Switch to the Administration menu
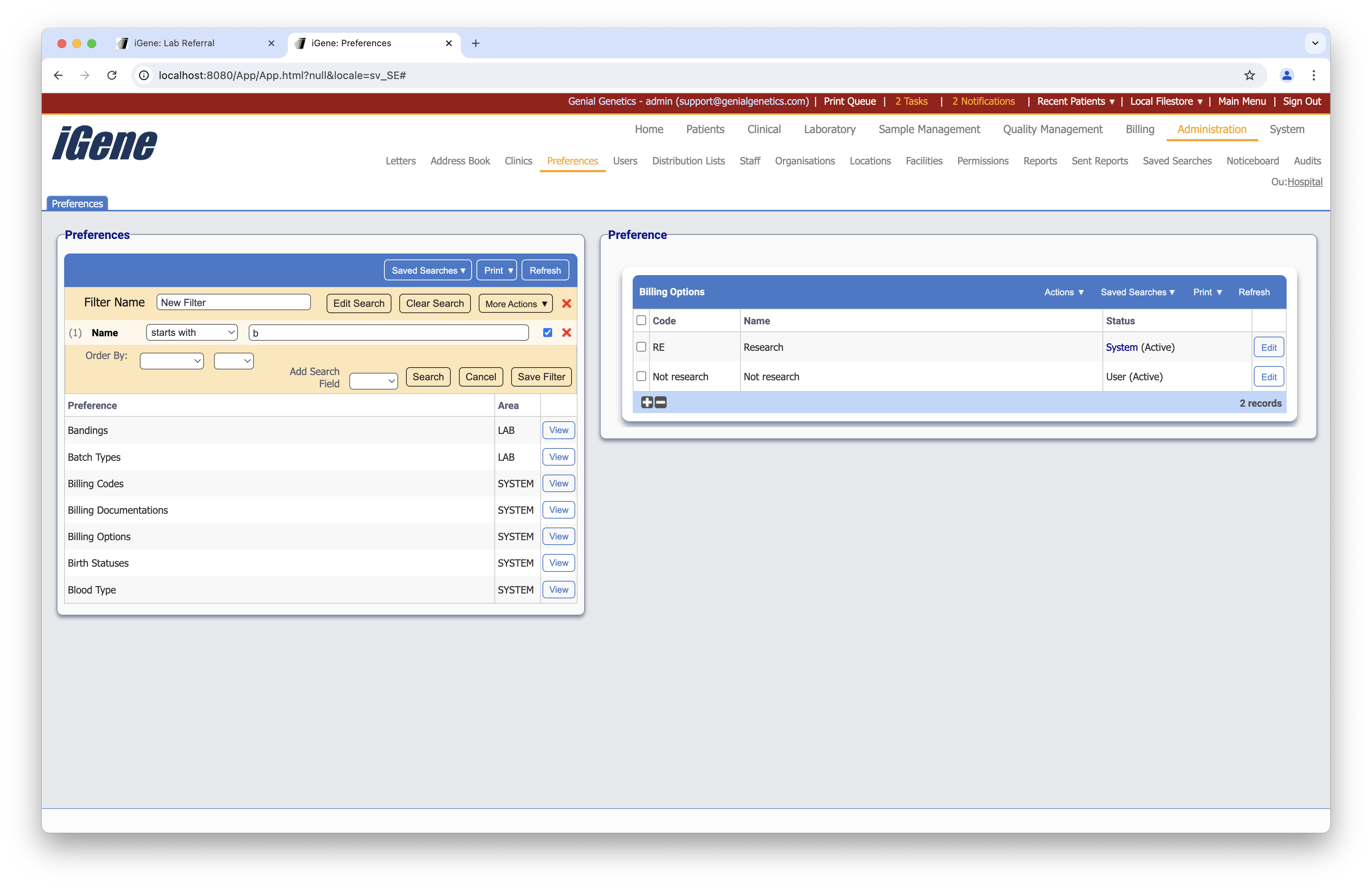The height and width of the screenshot is (888, 1372). coord(1211,129)
